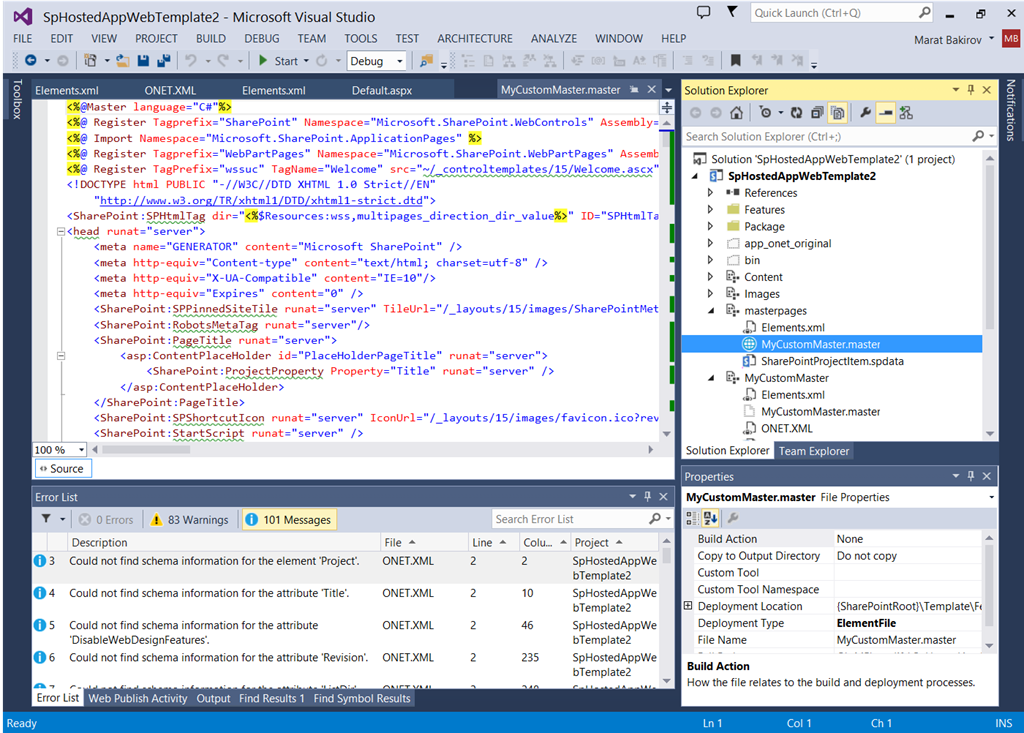Click the Properties wrench icon in Solution Explorer

tap(865, 113)
